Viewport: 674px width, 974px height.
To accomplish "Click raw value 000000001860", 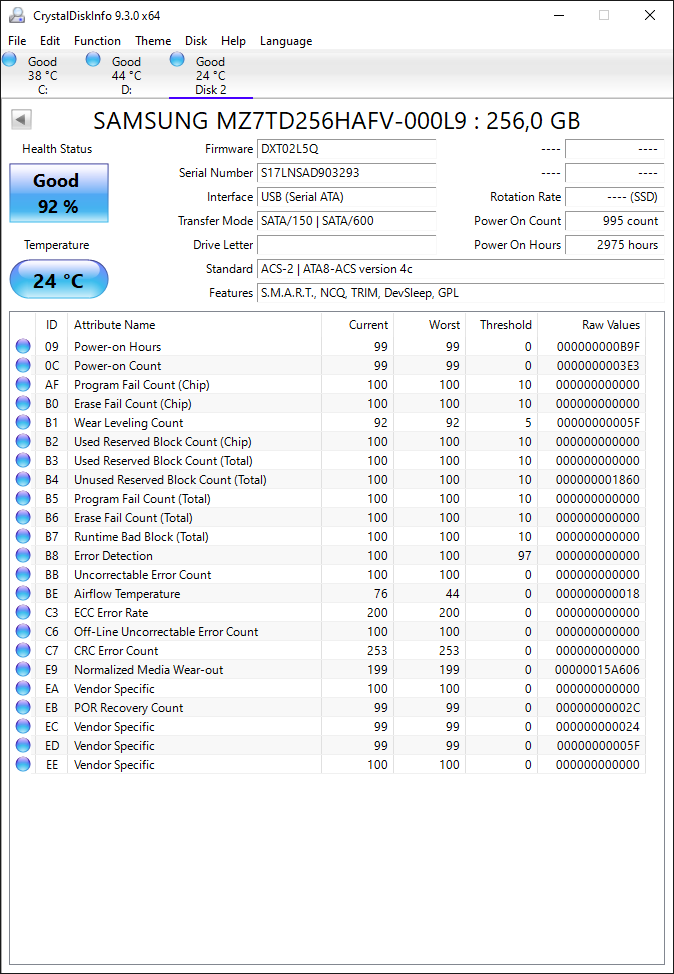I will (x=598, y=480).
